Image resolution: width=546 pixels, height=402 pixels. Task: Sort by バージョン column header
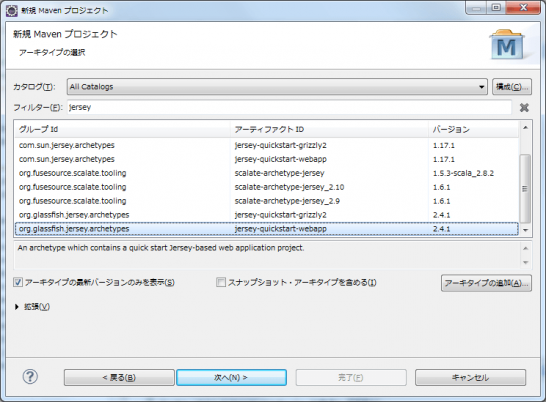[474, 130]
